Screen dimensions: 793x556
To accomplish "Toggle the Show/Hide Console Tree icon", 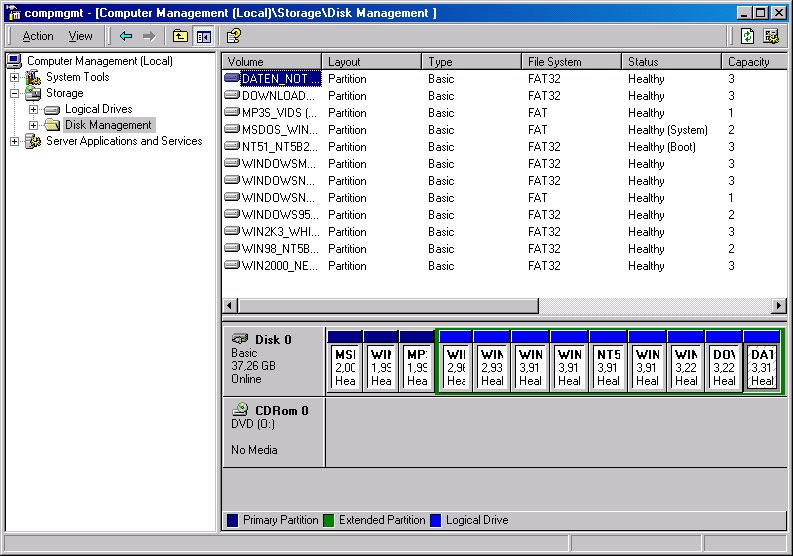I will click(x=204, y=36).
